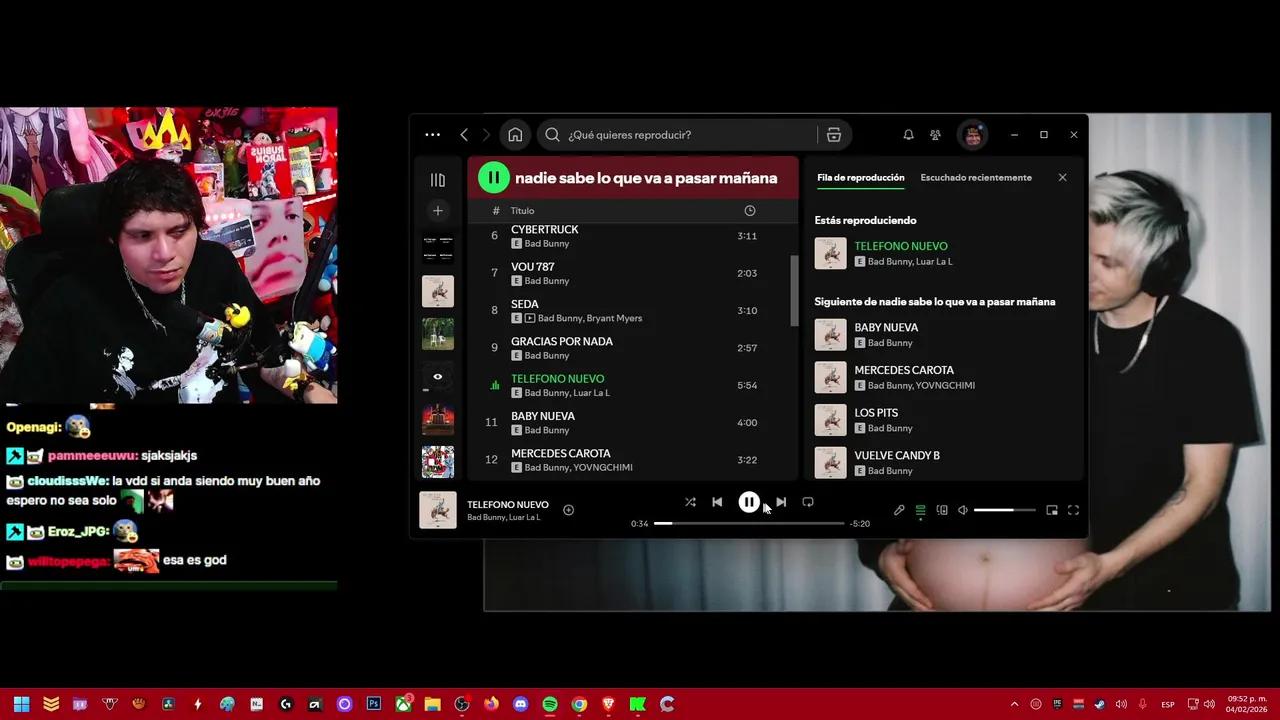Select track 9 GRACIAS POR NADA

point(631,348)
